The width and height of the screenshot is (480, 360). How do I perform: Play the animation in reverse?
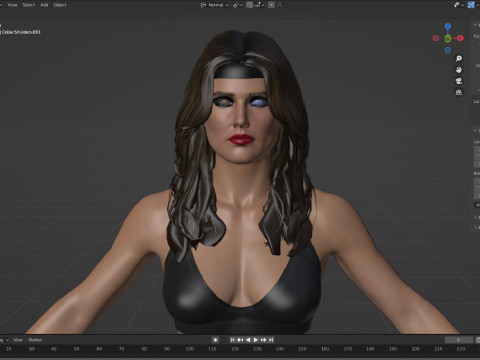pyautogui.click(x=248, y=340)
